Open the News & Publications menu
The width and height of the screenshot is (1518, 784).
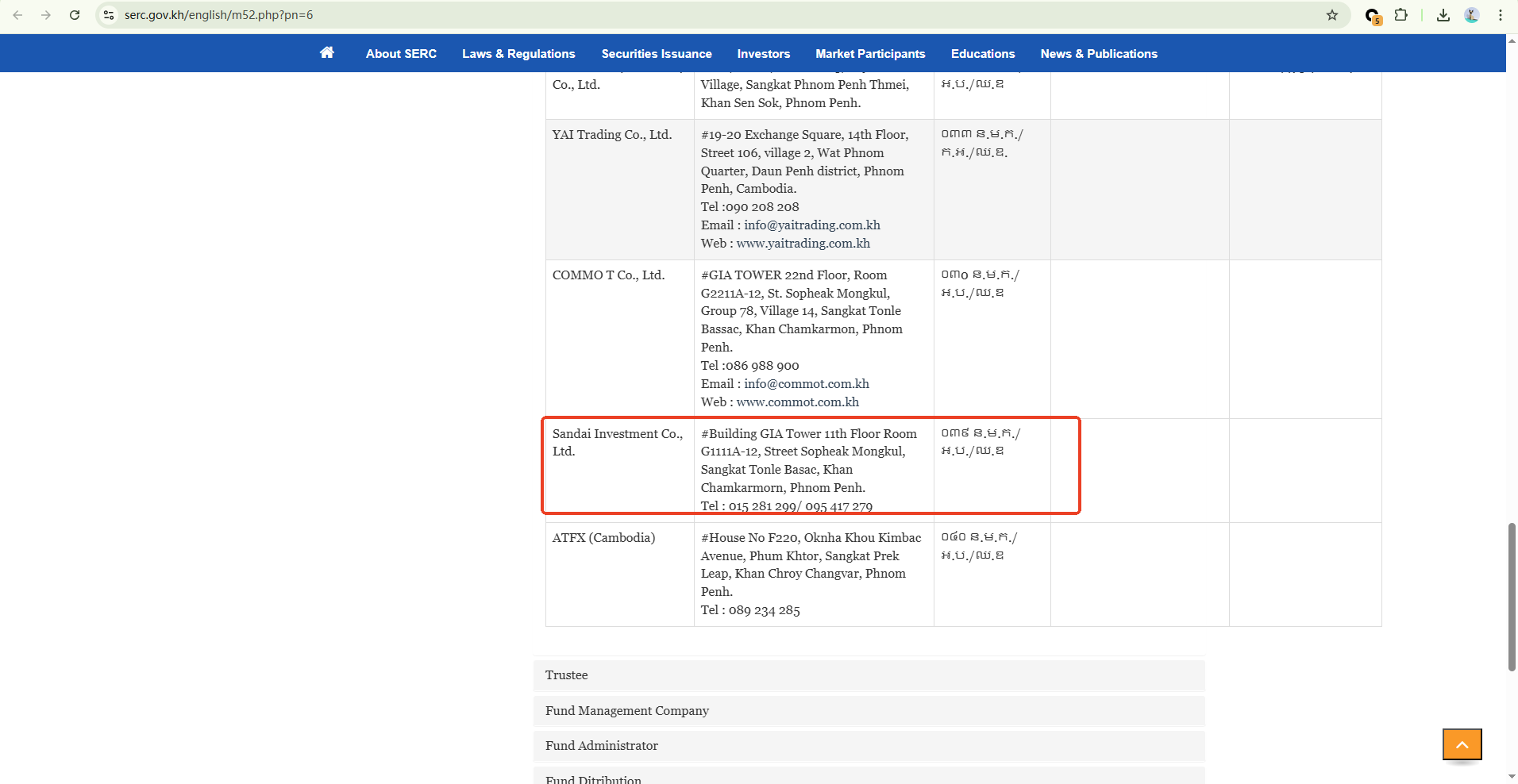[x=1099, y=54]
